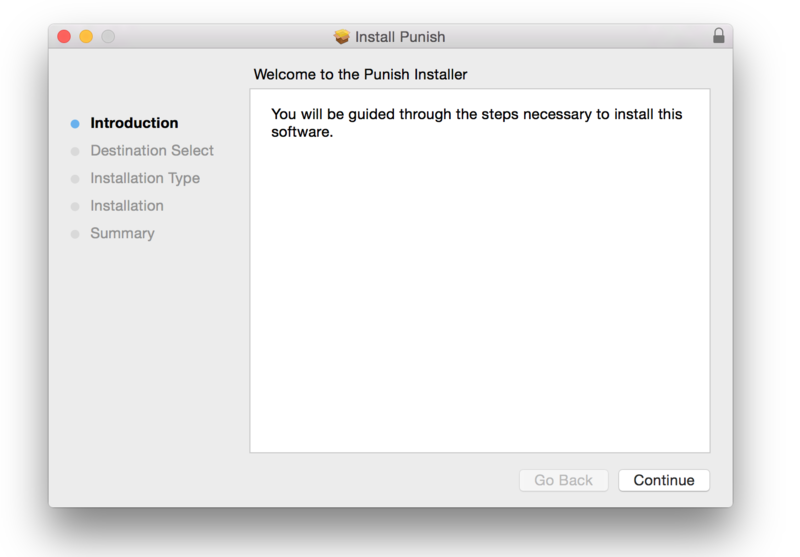Click the Install Punish title text

pos(401,37)
